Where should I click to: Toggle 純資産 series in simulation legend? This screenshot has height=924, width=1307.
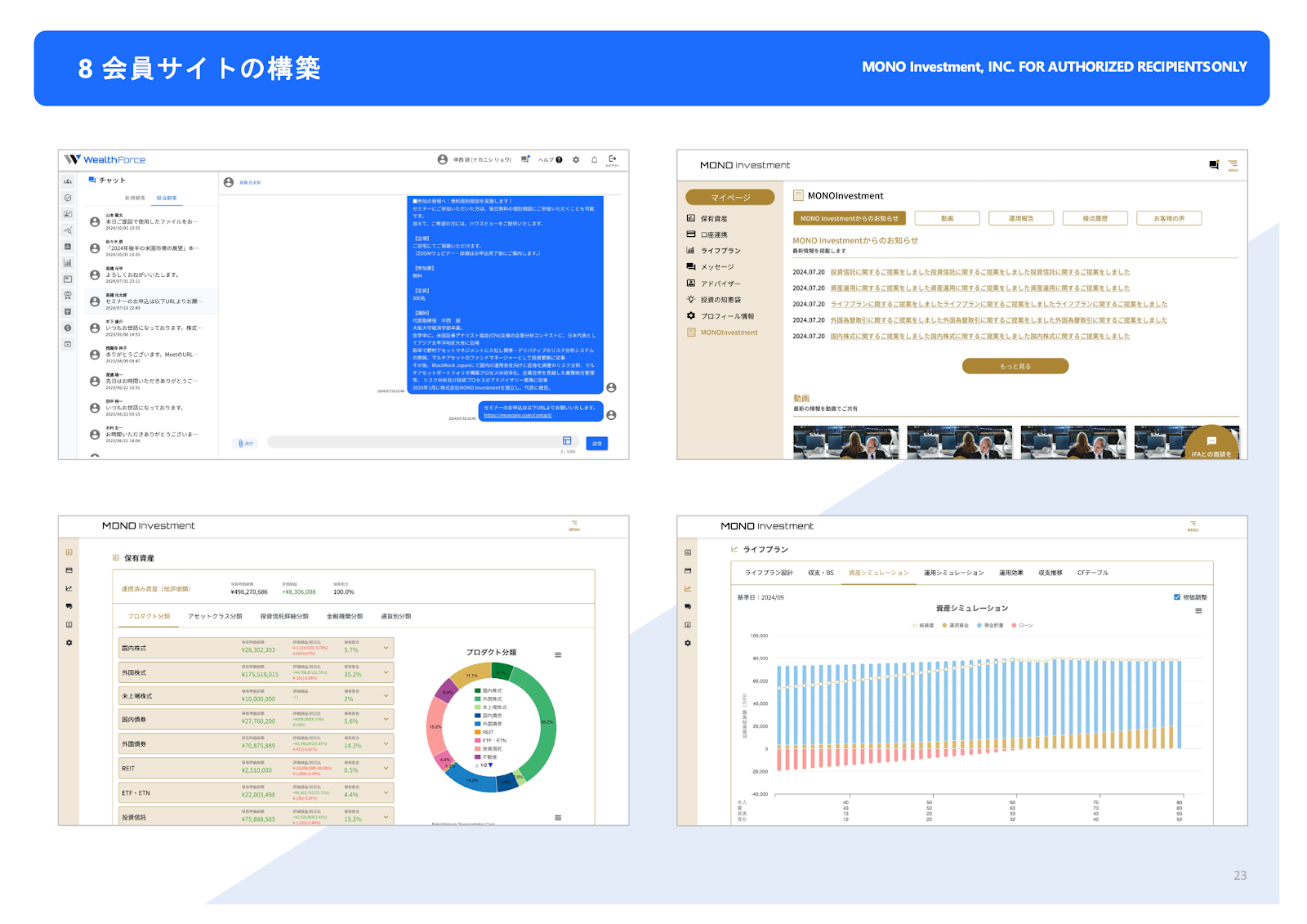point(923,626)
